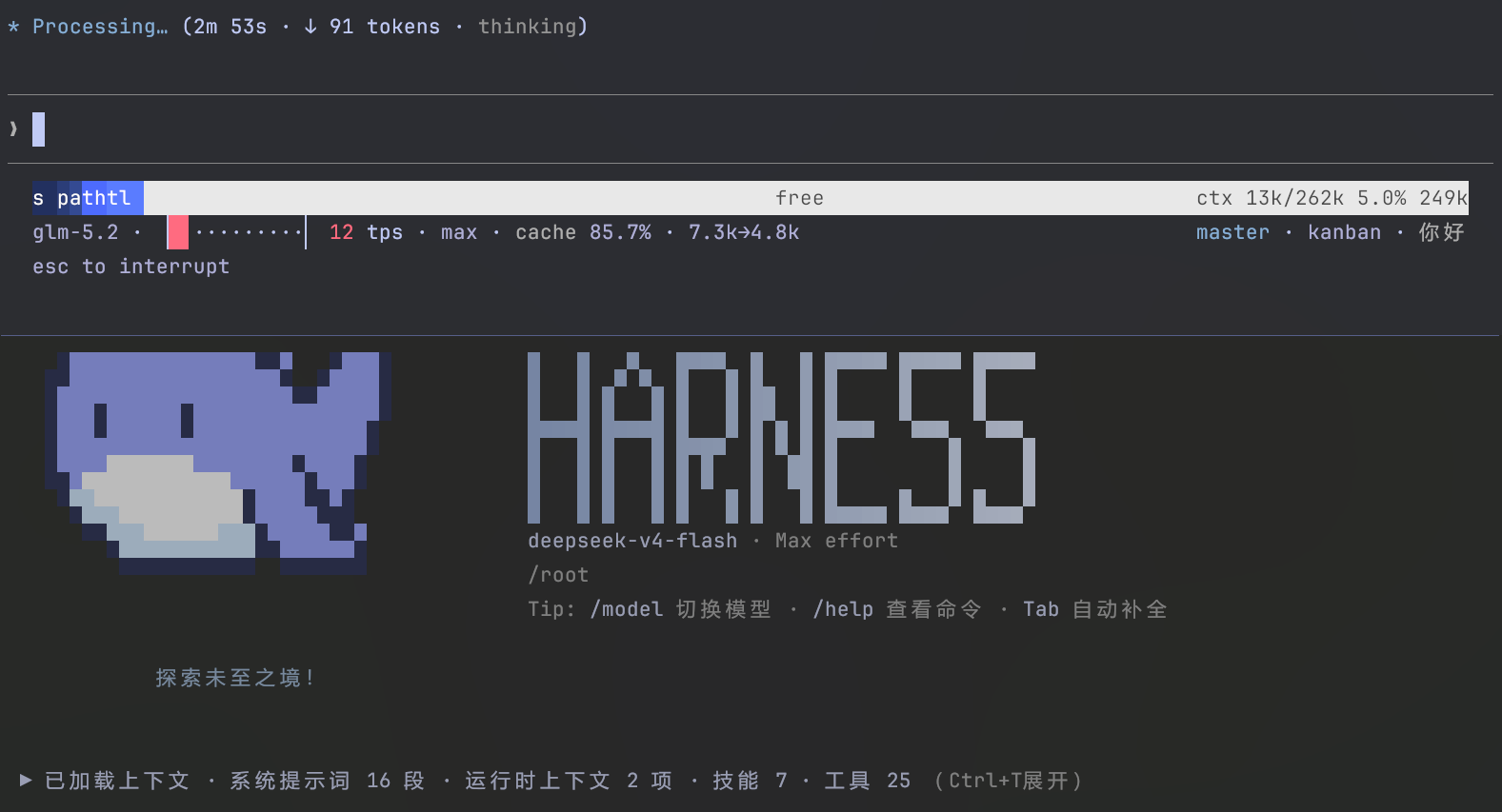Click the spinning asterisk beside Processing

click(13, 27)
